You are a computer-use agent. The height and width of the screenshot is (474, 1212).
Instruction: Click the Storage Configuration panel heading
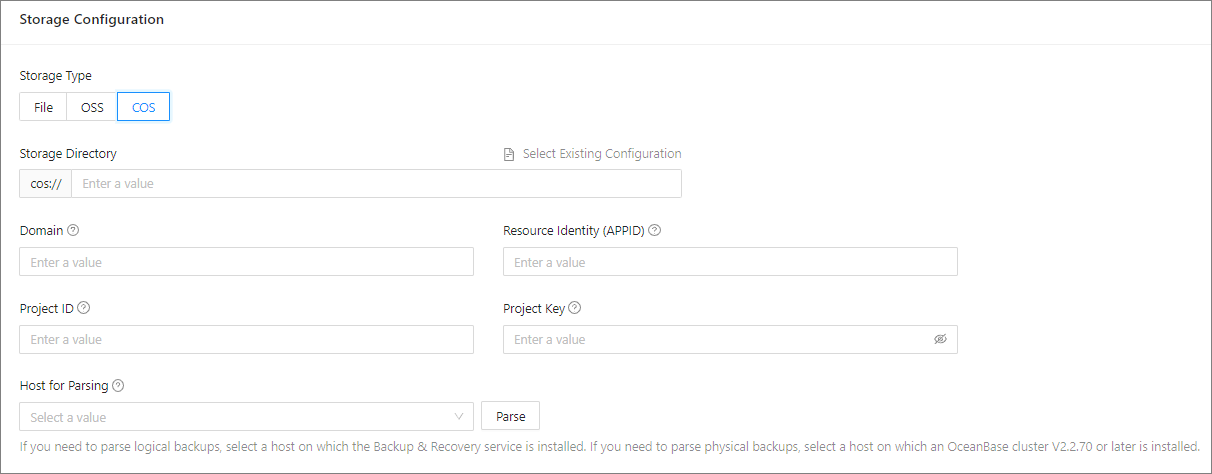click(x=92, y=20)
